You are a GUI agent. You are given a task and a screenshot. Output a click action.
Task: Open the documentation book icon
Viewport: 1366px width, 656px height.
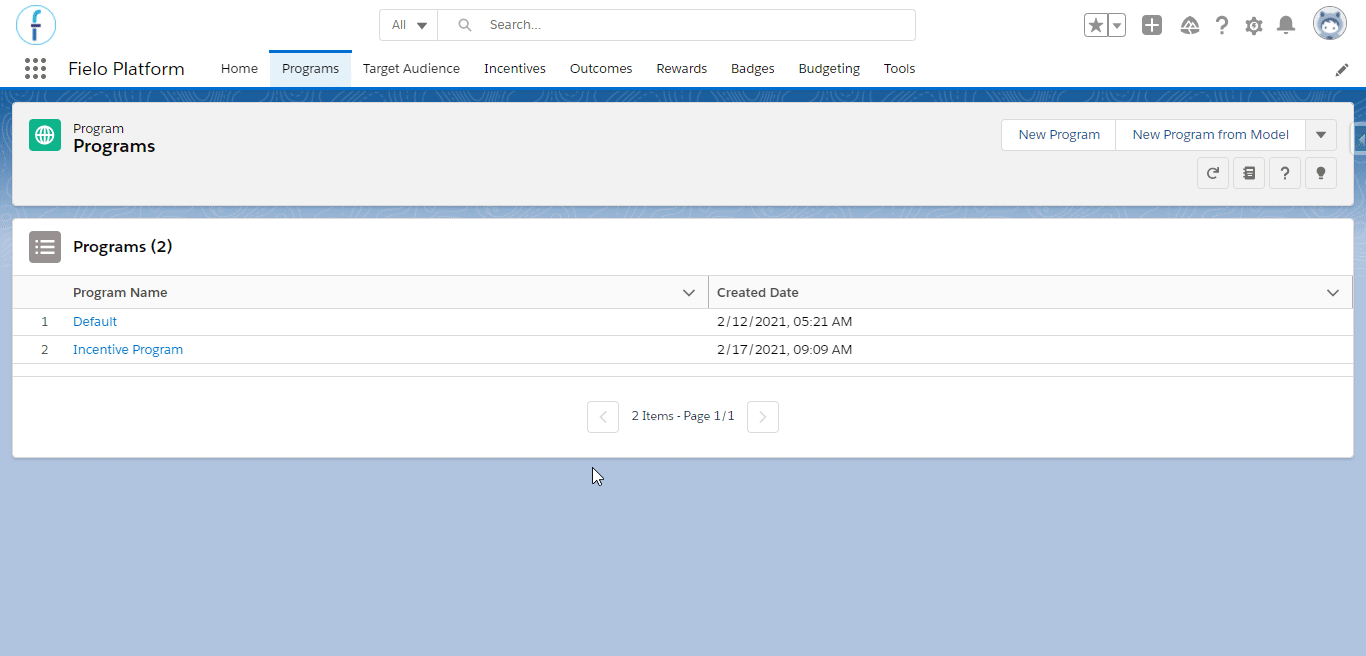[1249, 173]
